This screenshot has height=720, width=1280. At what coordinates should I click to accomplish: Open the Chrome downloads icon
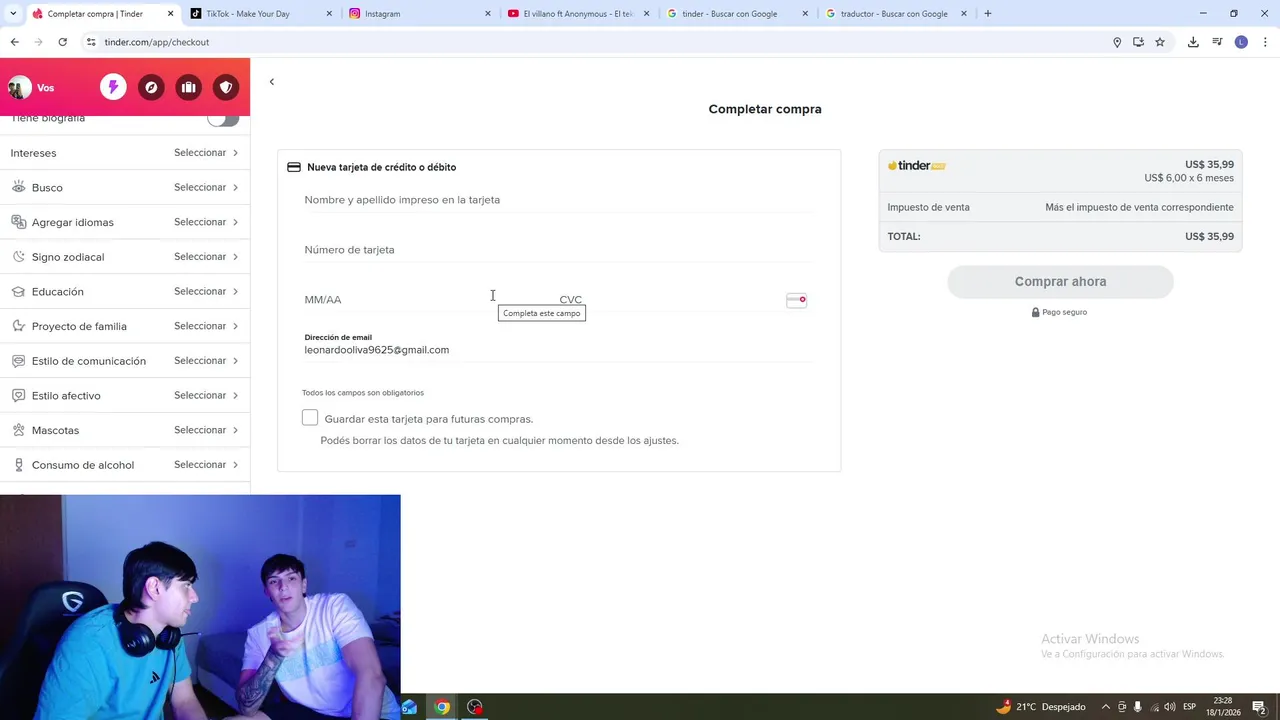coord(1193,42)
